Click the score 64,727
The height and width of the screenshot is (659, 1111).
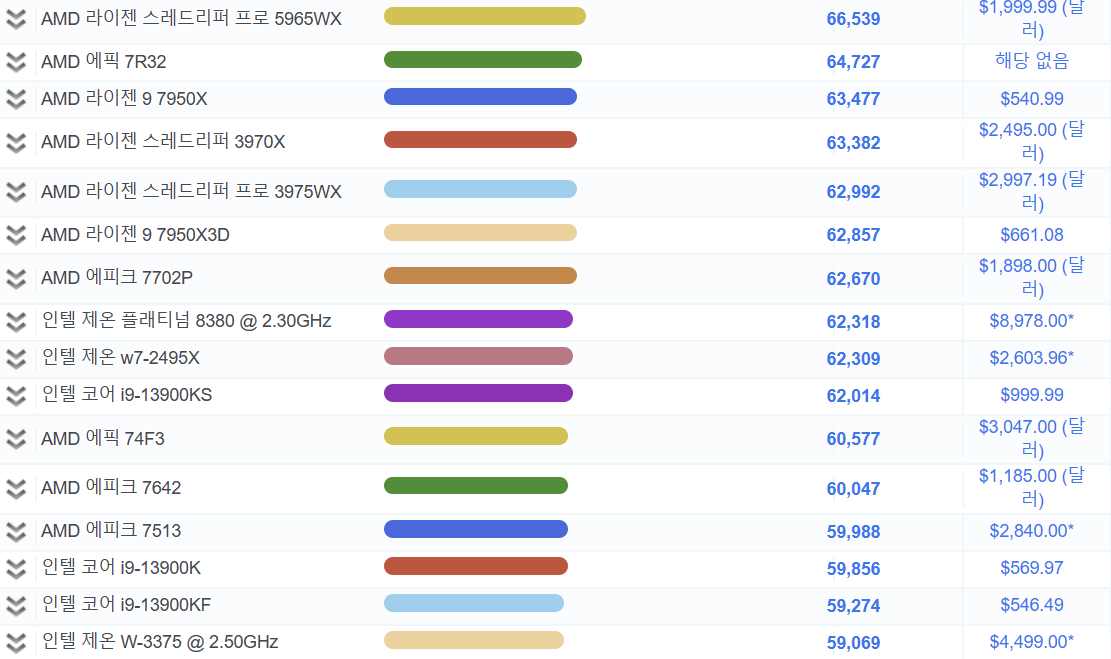click(853, 62)
